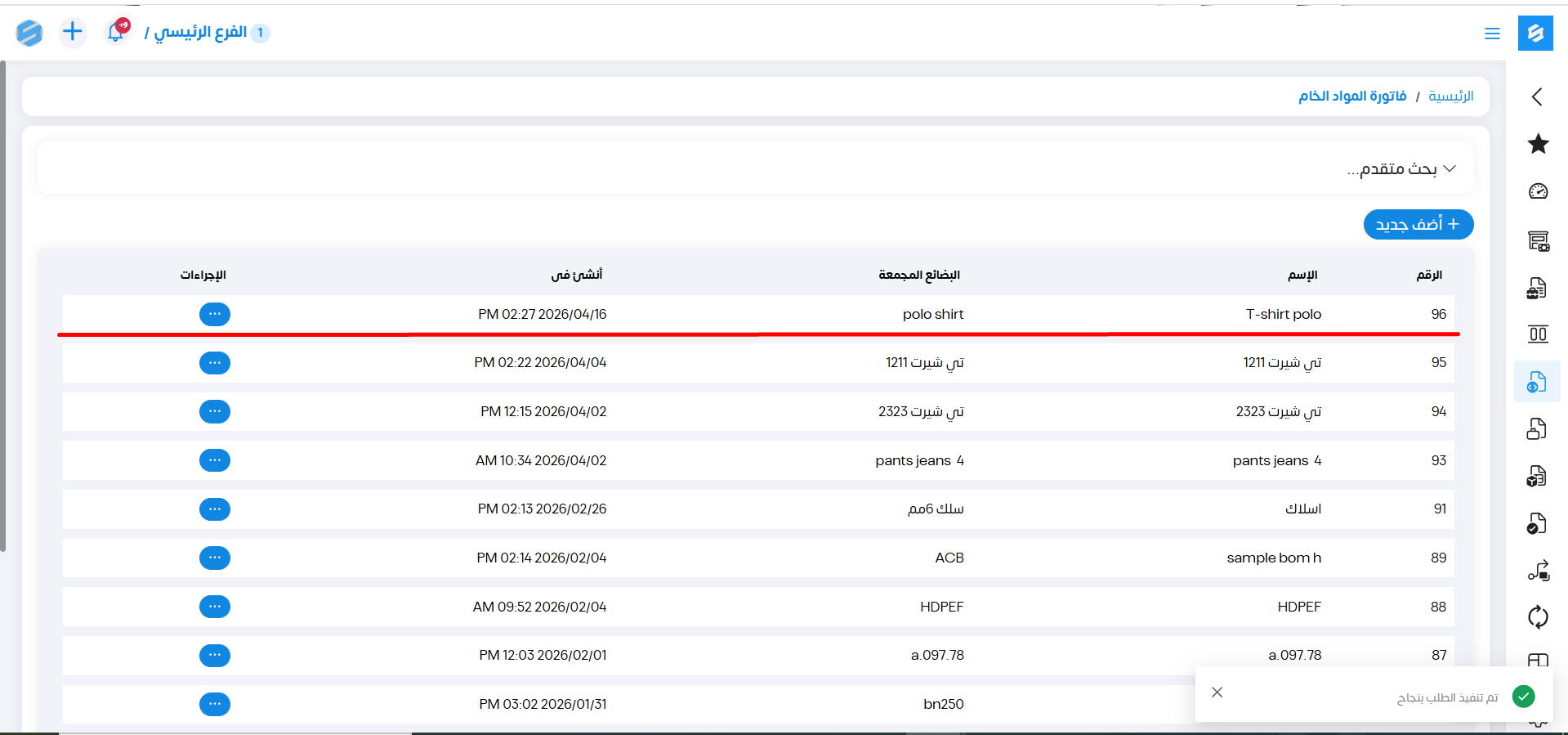
Task: Click فاتورة المواد الخام breadcrumb
Action: [x=1352, y=96]
